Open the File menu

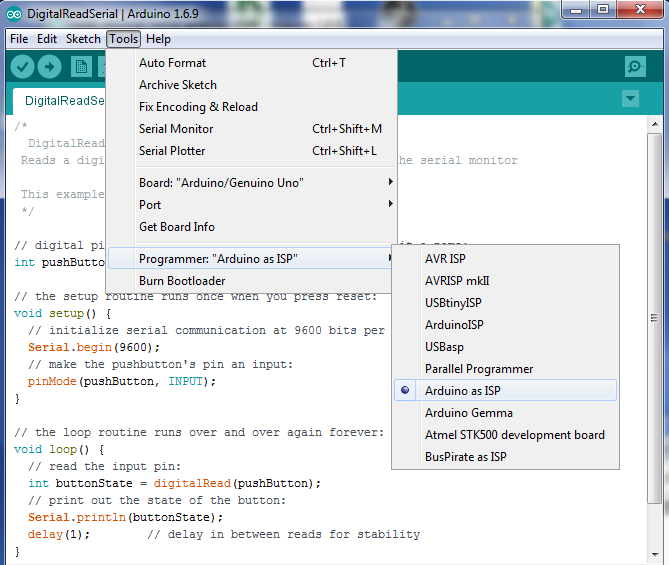click(19, 39)
